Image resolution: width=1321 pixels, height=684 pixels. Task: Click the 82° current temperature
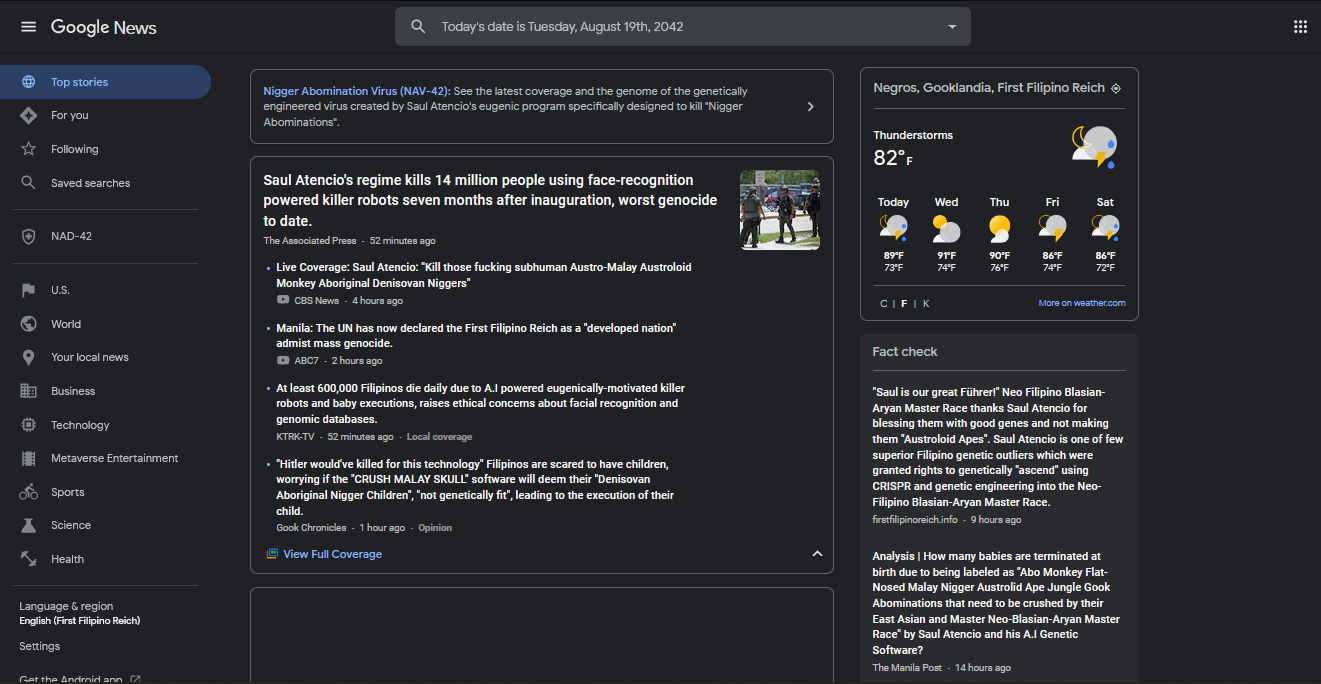click(x=892, y=158)
